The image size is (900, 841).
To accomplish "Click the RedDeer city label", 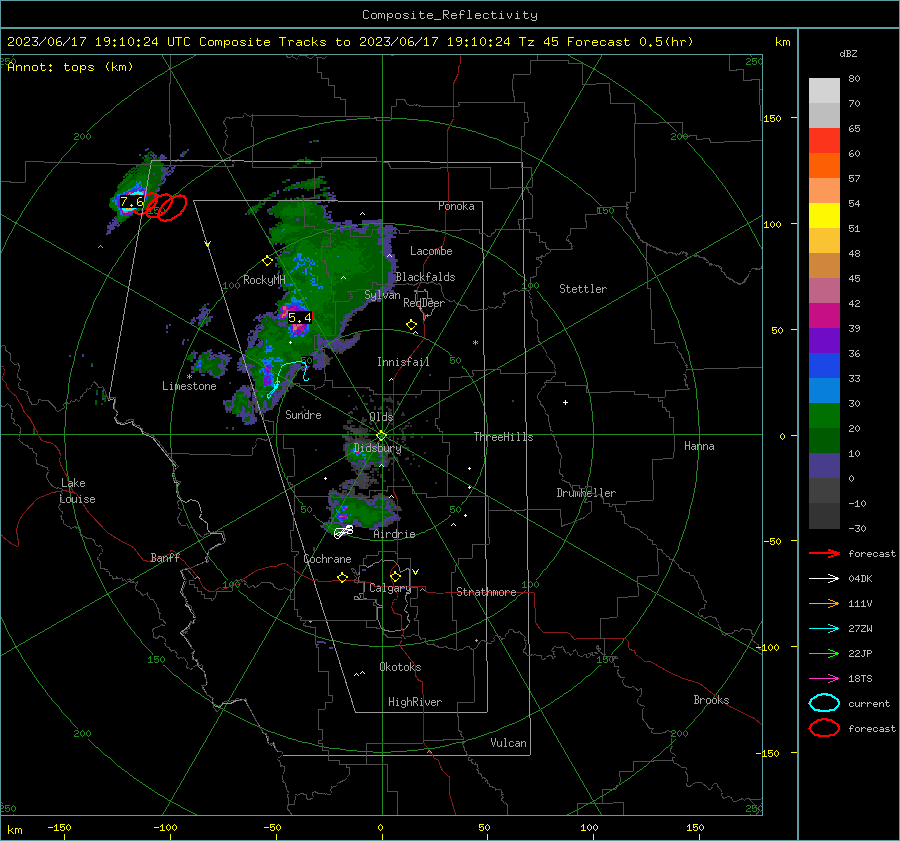I will click(x=424, y=303).
